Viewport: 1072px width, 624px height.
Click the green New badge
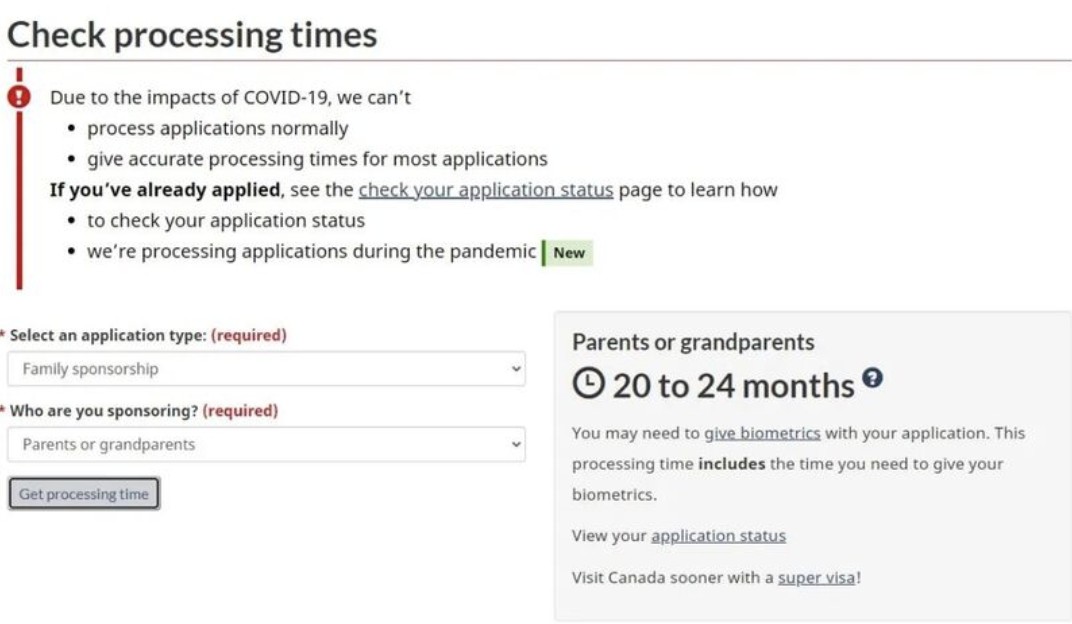pos(568,253)
